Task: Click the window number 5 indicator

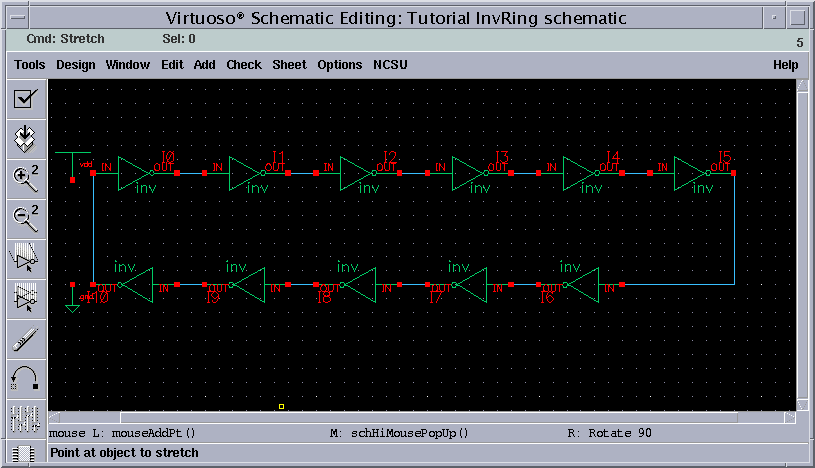Action: pyautogui.click(x=800, y=43)
